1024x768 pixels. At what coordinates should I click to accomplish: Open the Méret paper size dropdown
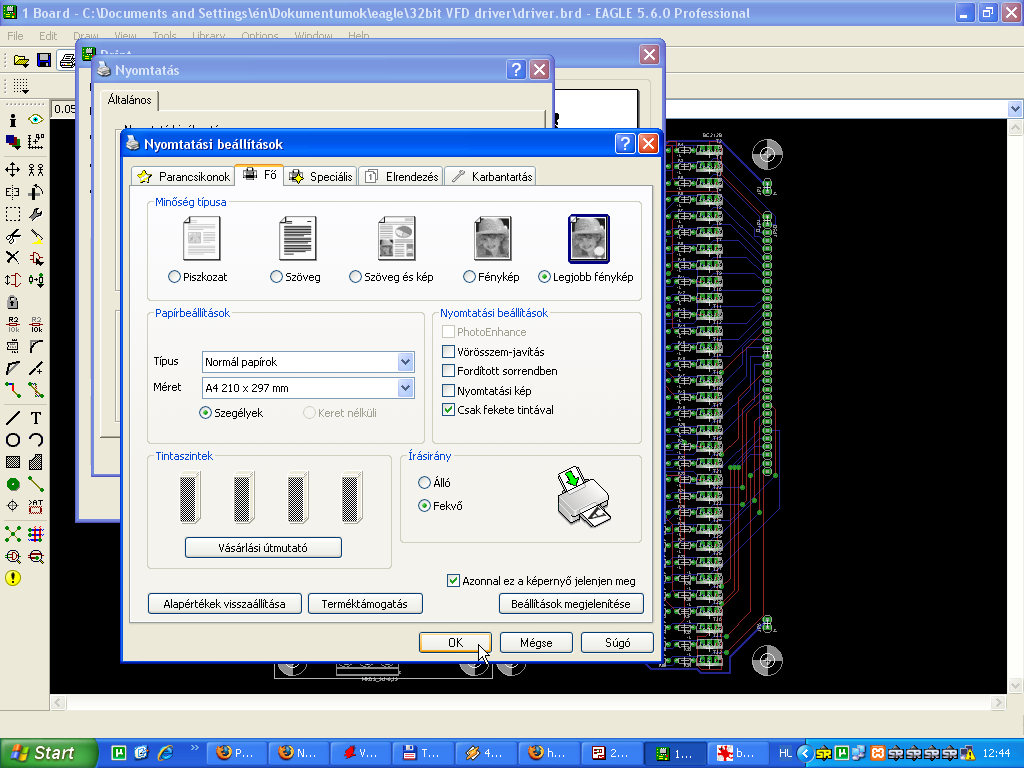tap(406, 388)
